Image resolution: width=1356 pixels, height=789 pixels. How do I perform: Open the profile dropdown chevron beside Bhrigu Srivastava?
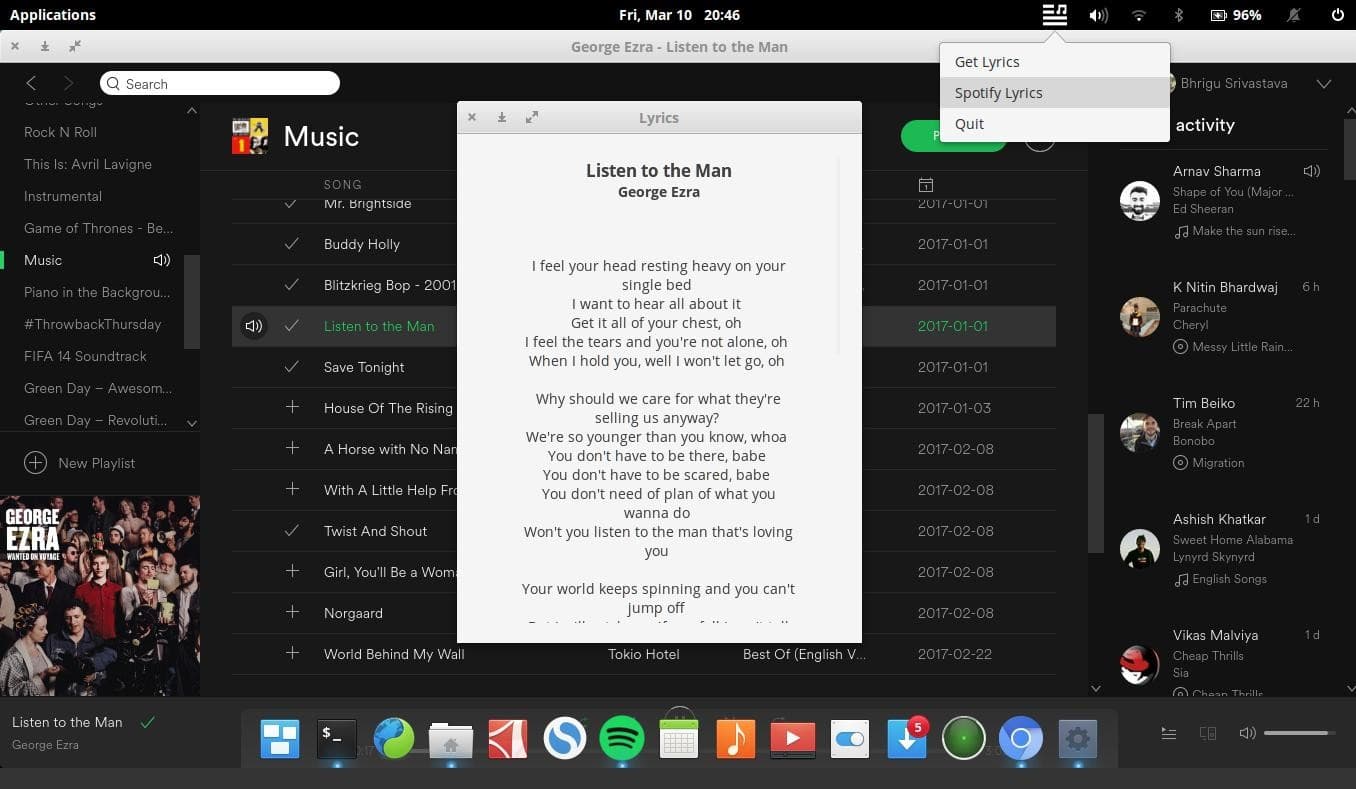click(x=1324, y=83)
